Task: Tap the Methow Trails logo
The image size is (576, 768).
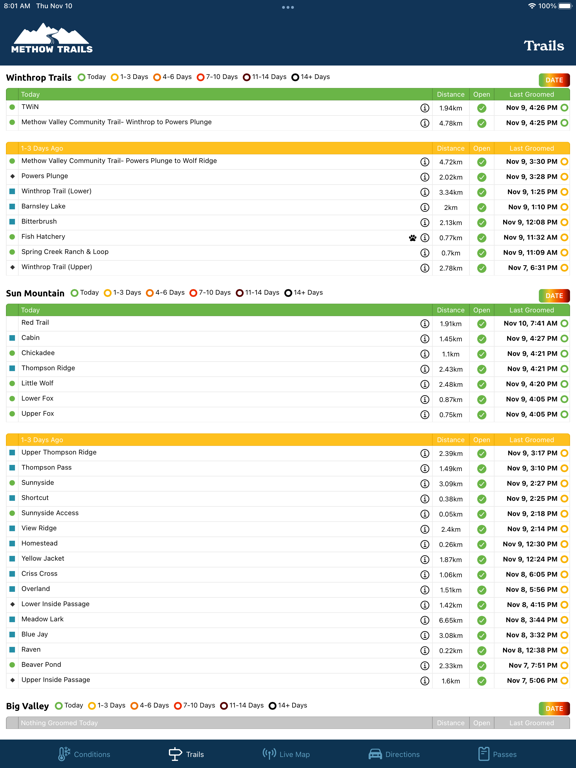Action: (51, 38)
